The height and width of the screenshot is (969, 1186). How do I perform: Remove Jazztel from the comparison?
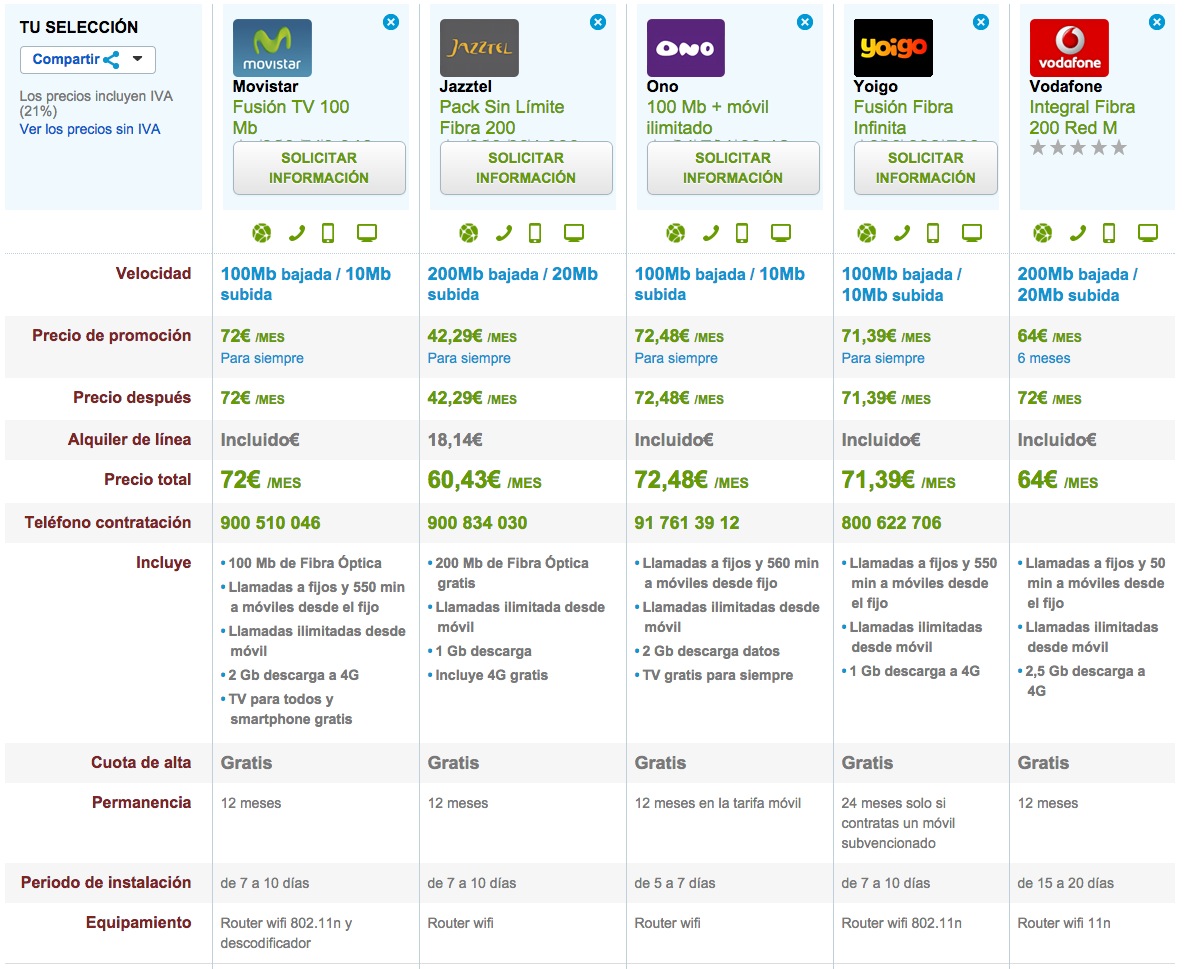pos(598,22)
